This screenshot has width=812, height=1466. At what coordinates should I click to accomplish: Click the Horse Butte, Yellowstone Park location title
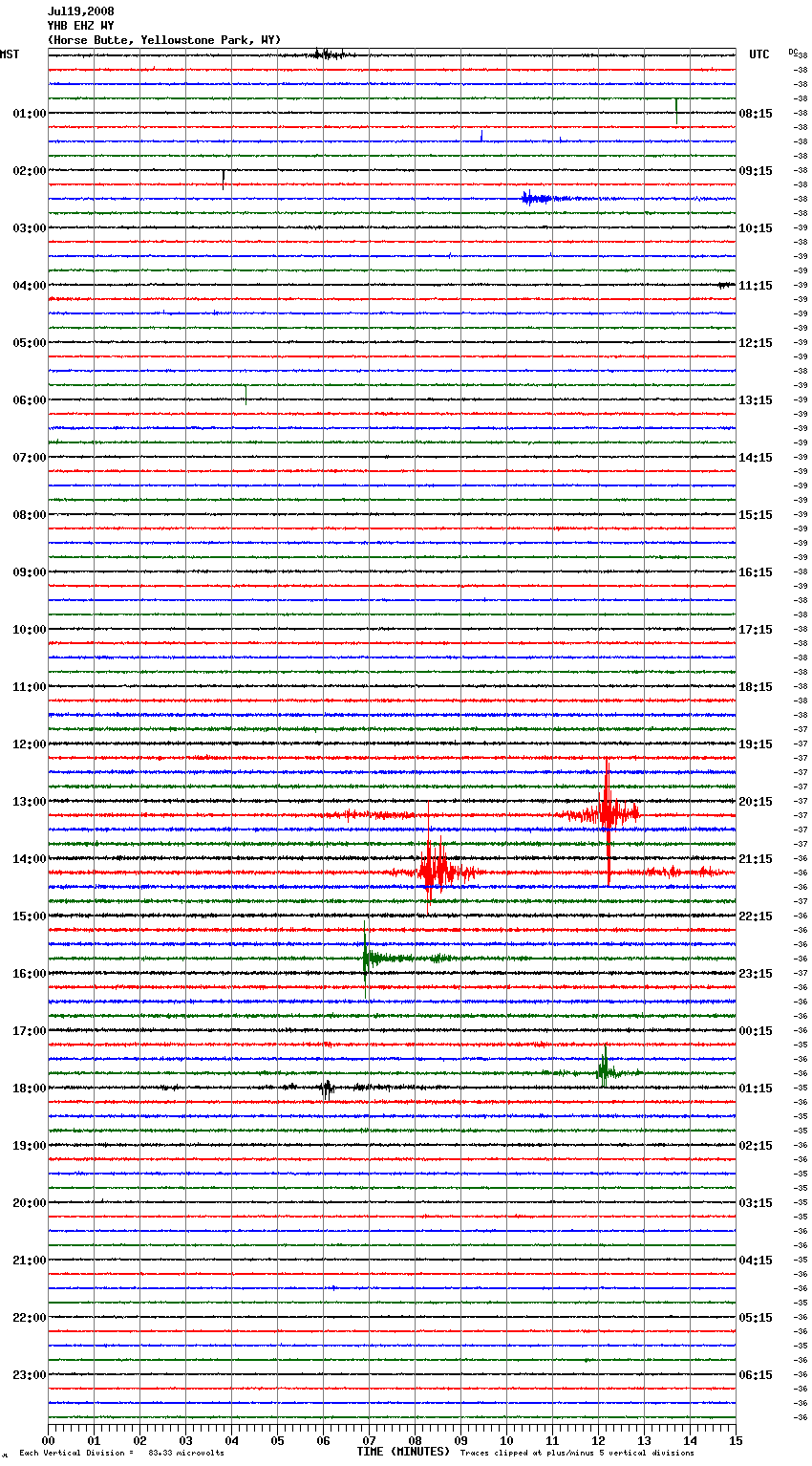[164, 40]
